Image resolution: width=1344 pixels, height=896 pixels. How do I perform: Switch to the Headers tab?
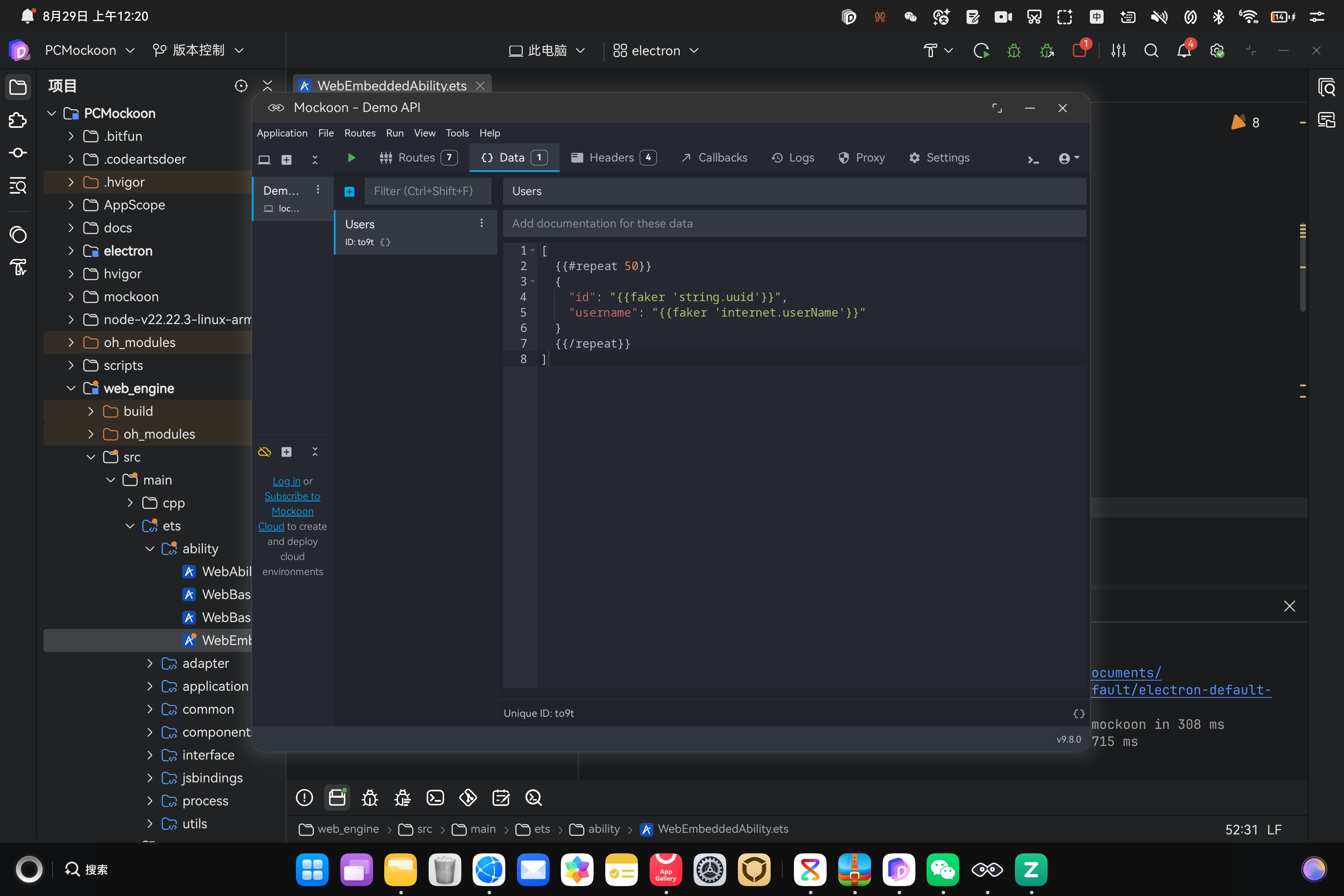[614, 158]
